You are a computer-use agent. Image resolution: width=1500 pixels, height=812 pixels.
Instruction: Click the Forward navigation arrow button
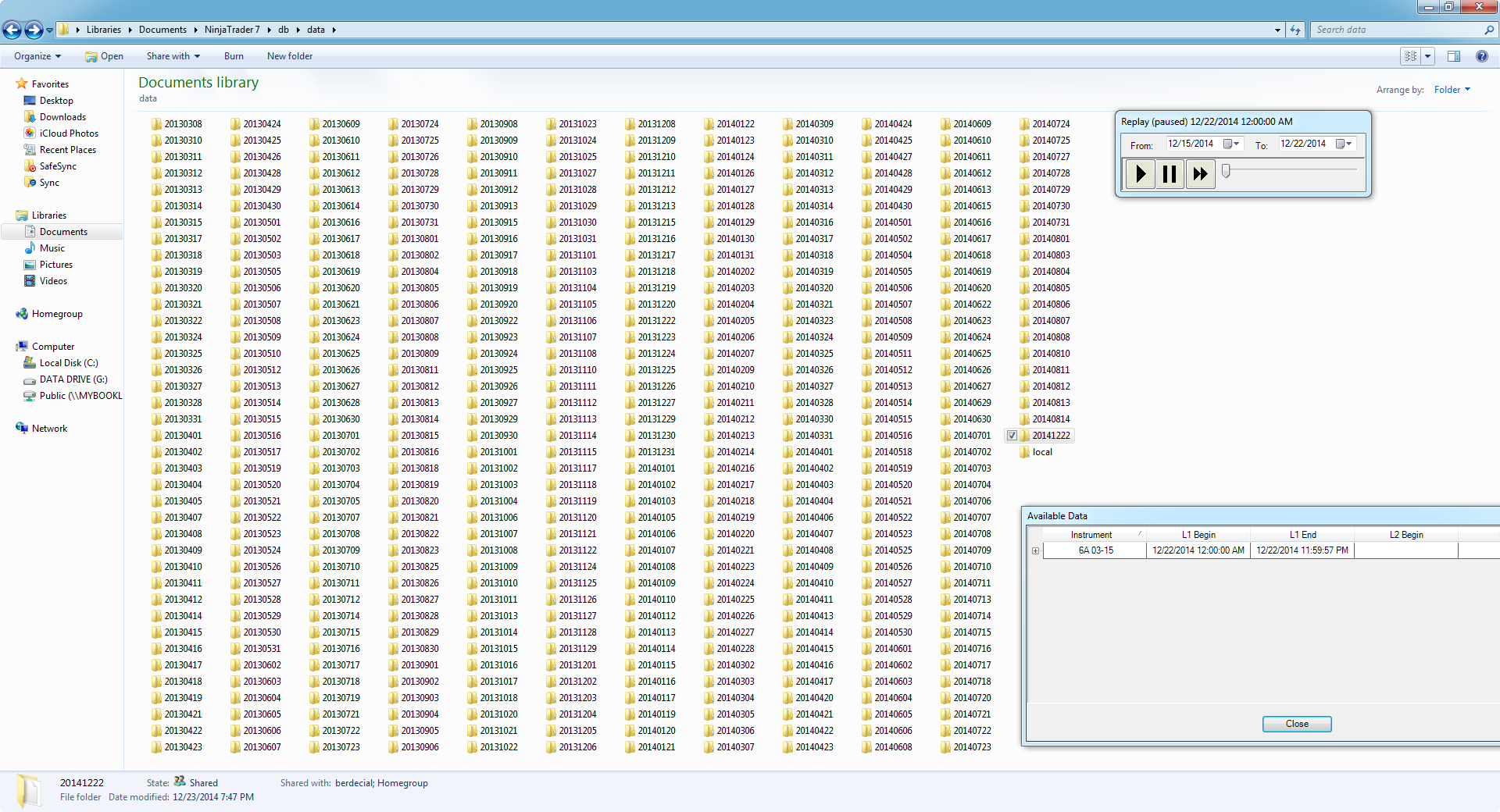[34, 30]
